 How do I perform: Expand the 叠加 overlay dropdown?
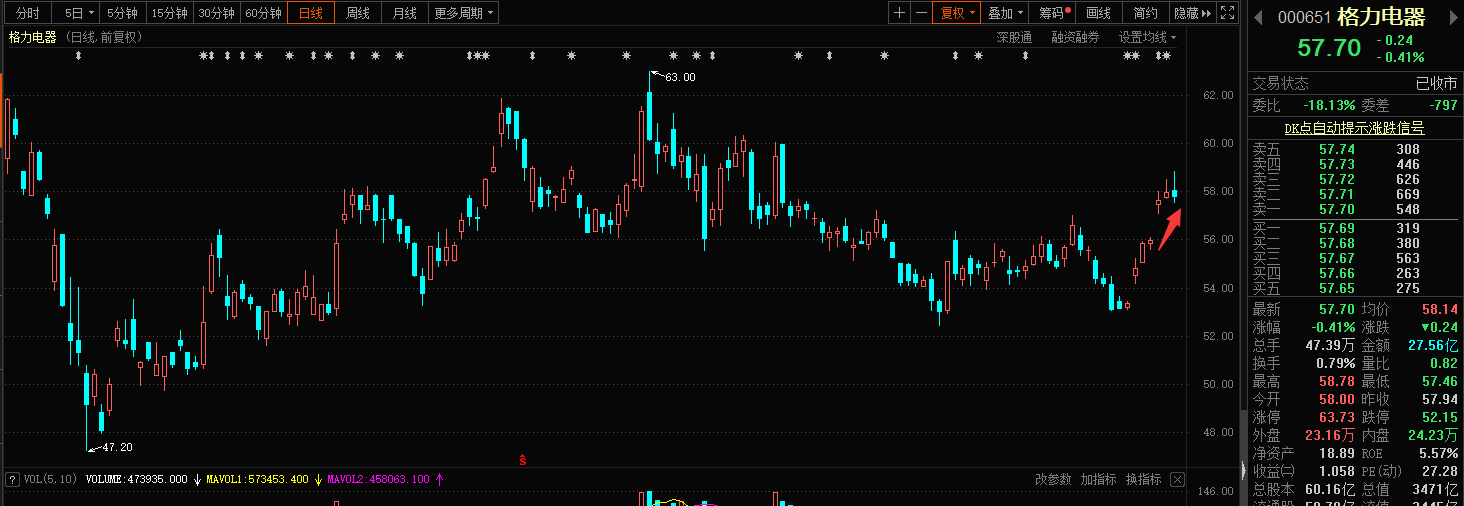[1005, 13]
